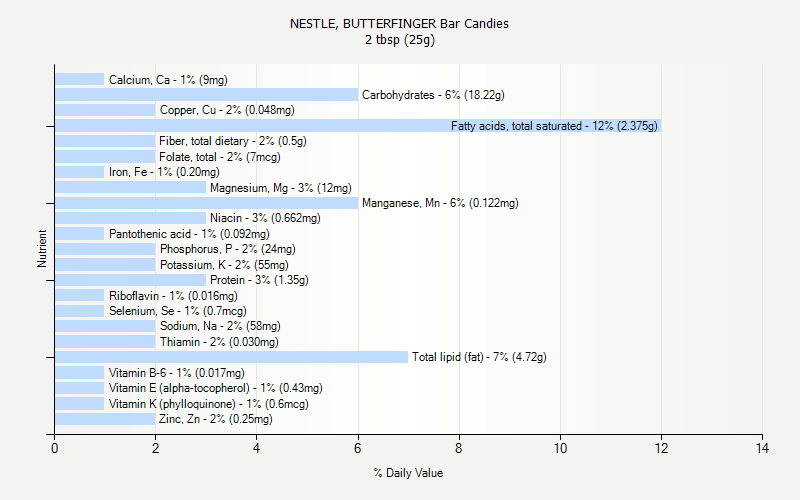Click the Niacin 3% bar label
800x500 pixels.
(x=265, y=218)
